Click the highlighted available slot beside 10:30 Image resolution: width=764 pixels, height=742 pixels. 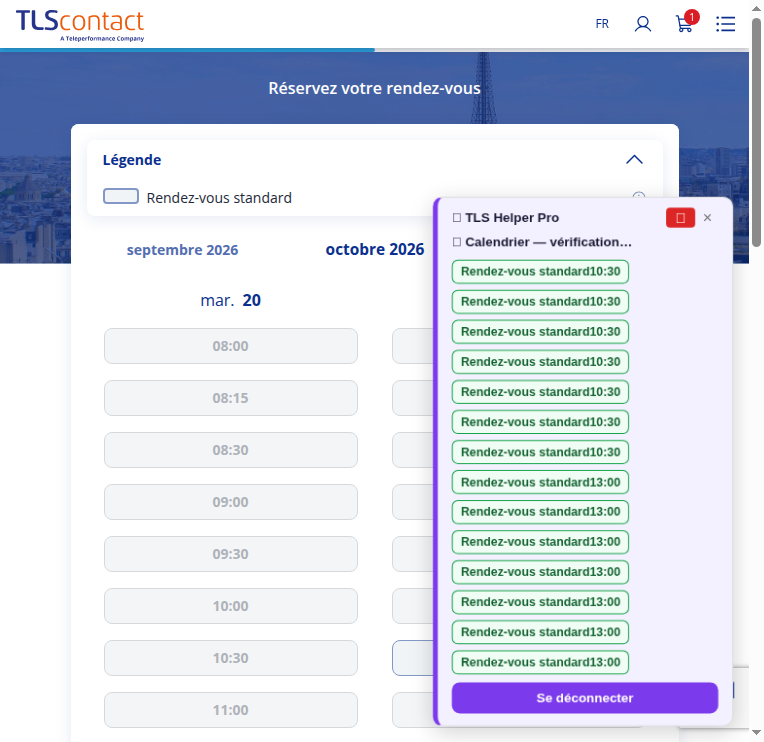coord(413,658)
